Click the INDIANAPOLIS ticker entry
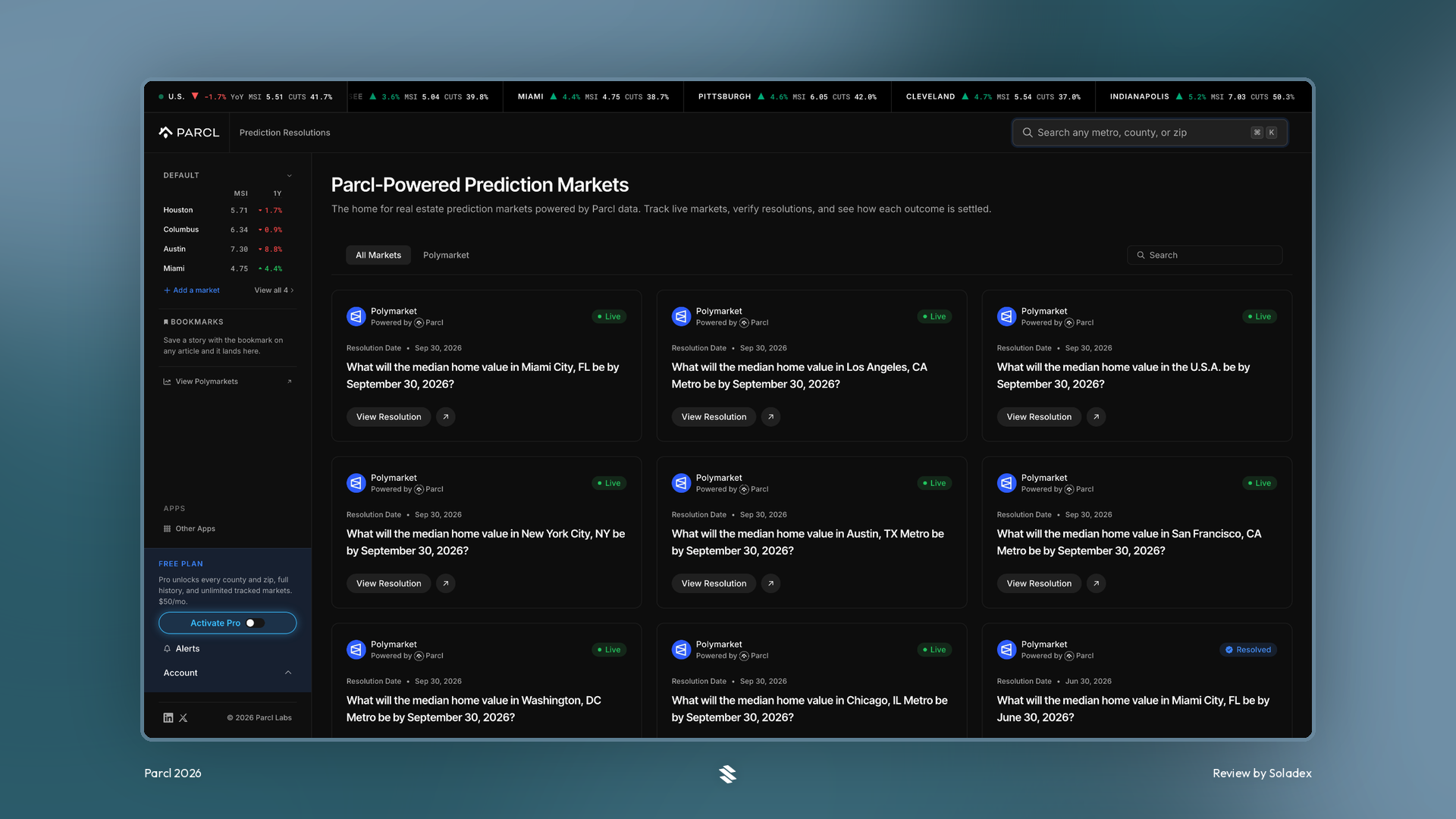 pyautogui.click(x=1202, y=97)
